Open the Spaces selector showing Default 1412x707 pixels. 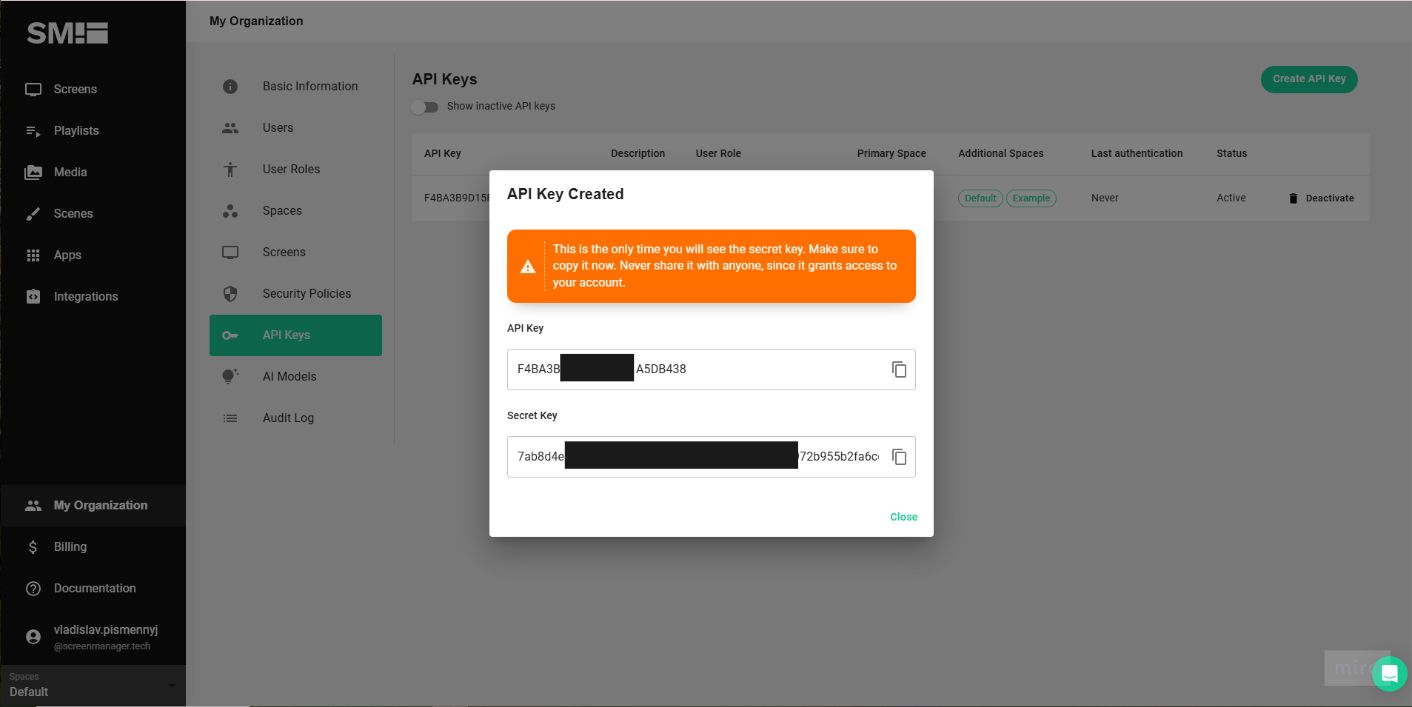[x=93, y=685]
